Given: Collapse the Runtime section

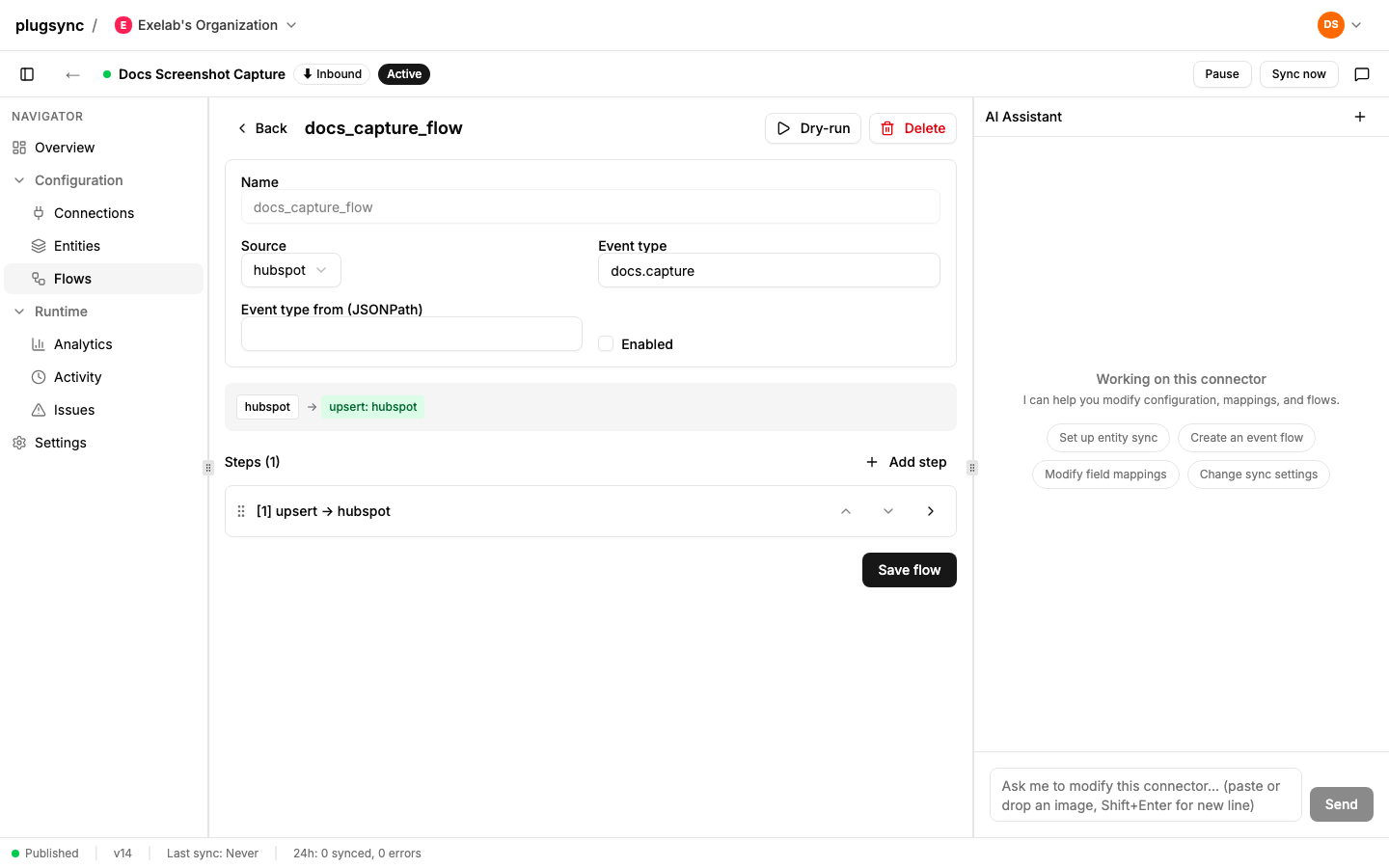Looking at the screenshot, I should pyautogui.click(x=104, y=312).
